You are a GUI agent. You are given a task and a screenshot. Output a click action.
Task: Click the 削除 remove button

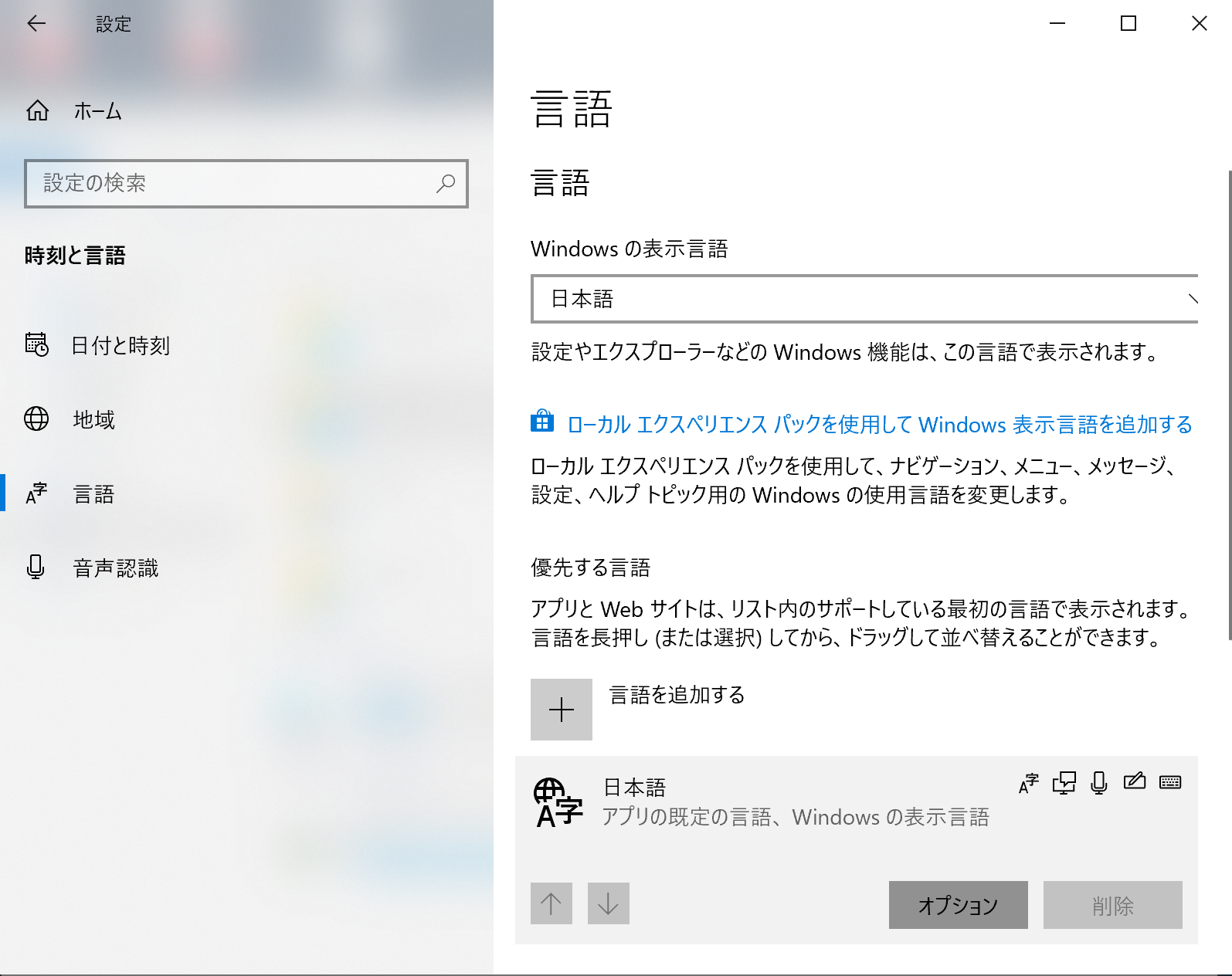(1113, 905)
